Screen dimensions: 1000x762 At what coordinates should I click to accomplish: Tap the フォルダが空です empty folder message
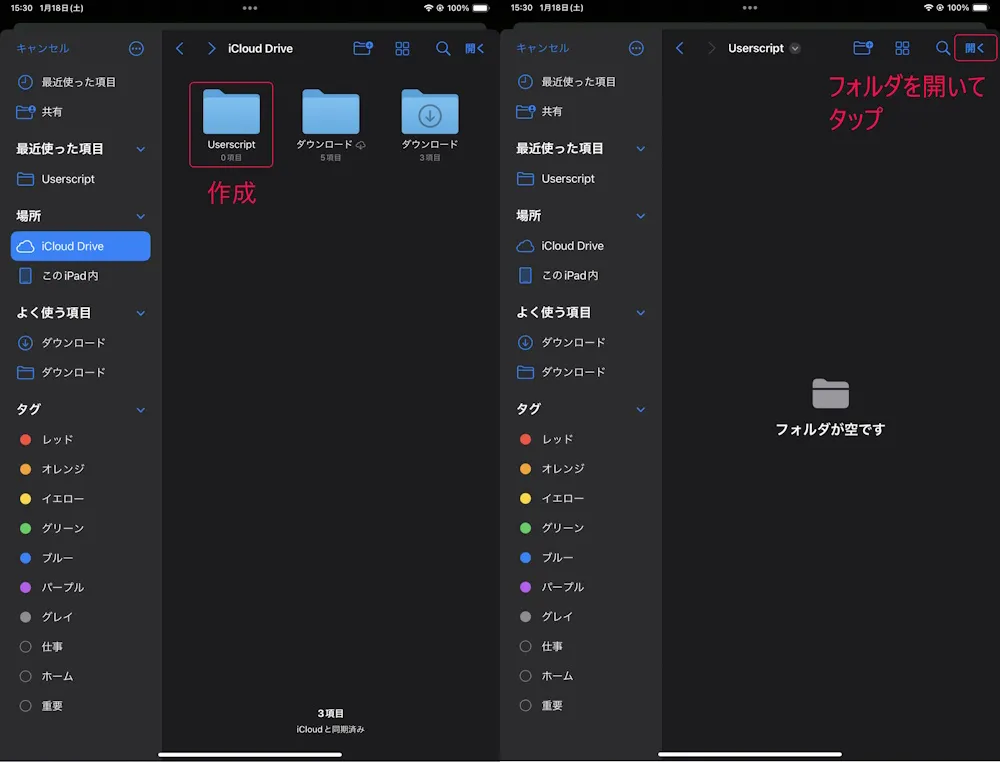(830, 430)
